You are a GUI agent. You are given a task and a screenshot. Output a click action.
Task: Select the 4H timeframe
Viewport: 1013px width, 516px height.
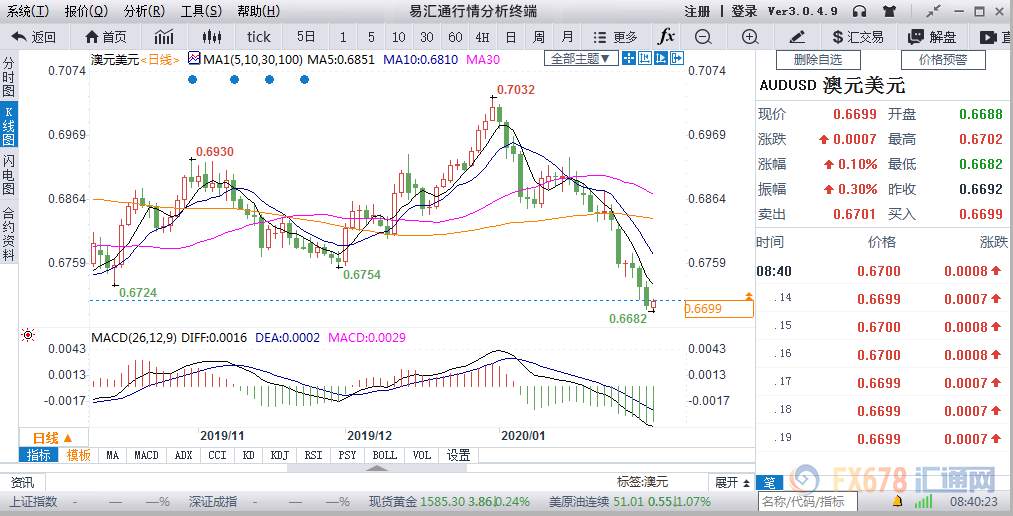(481, 37)
